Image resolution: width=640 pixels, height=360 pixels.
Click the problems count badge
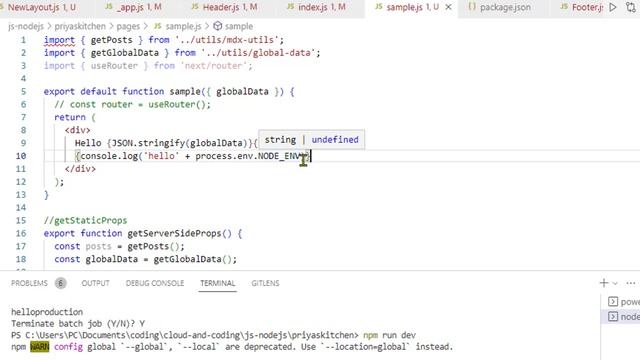(60, 283)
